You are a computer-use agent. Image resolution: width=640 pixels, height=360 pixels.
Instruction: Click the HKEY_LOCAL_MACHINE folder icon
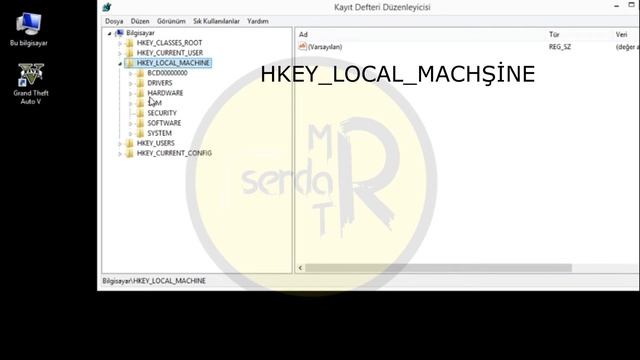point(130,63)
